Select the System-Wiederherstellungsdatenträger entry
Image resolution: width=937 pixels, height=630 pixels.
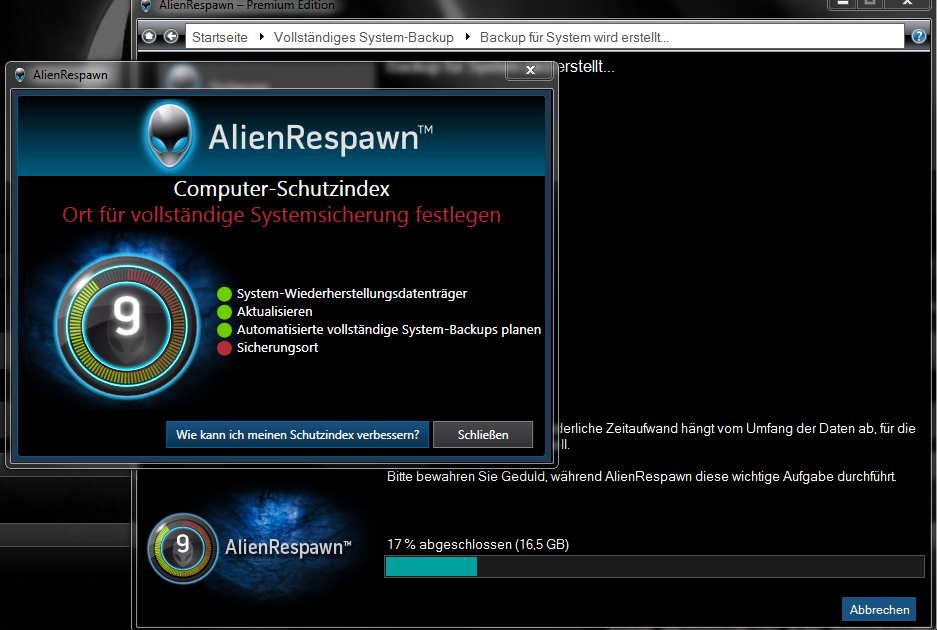[351, 293]
